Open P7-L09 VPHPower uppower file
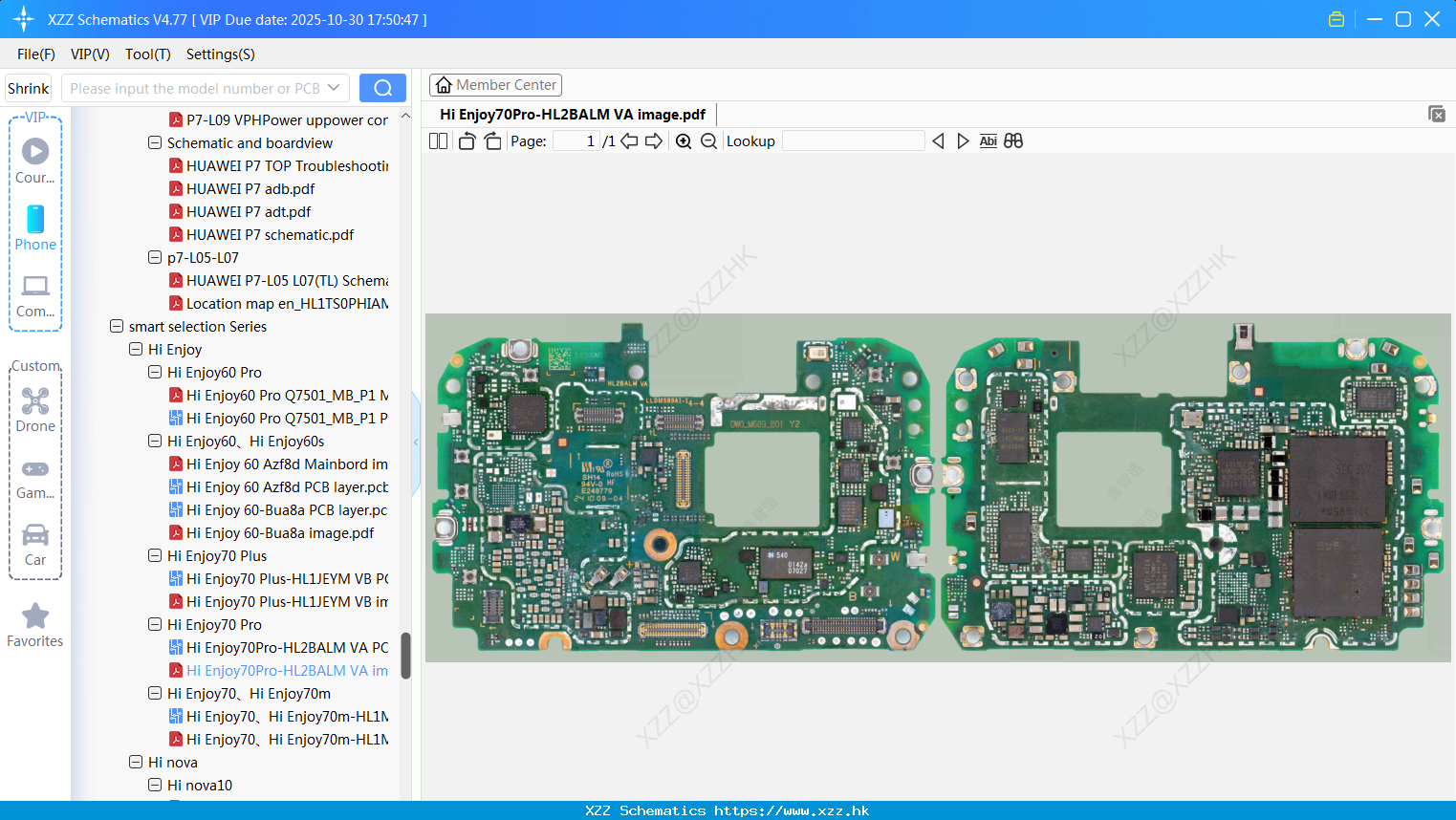This screenshot has height=820, width=1456. 279,120
